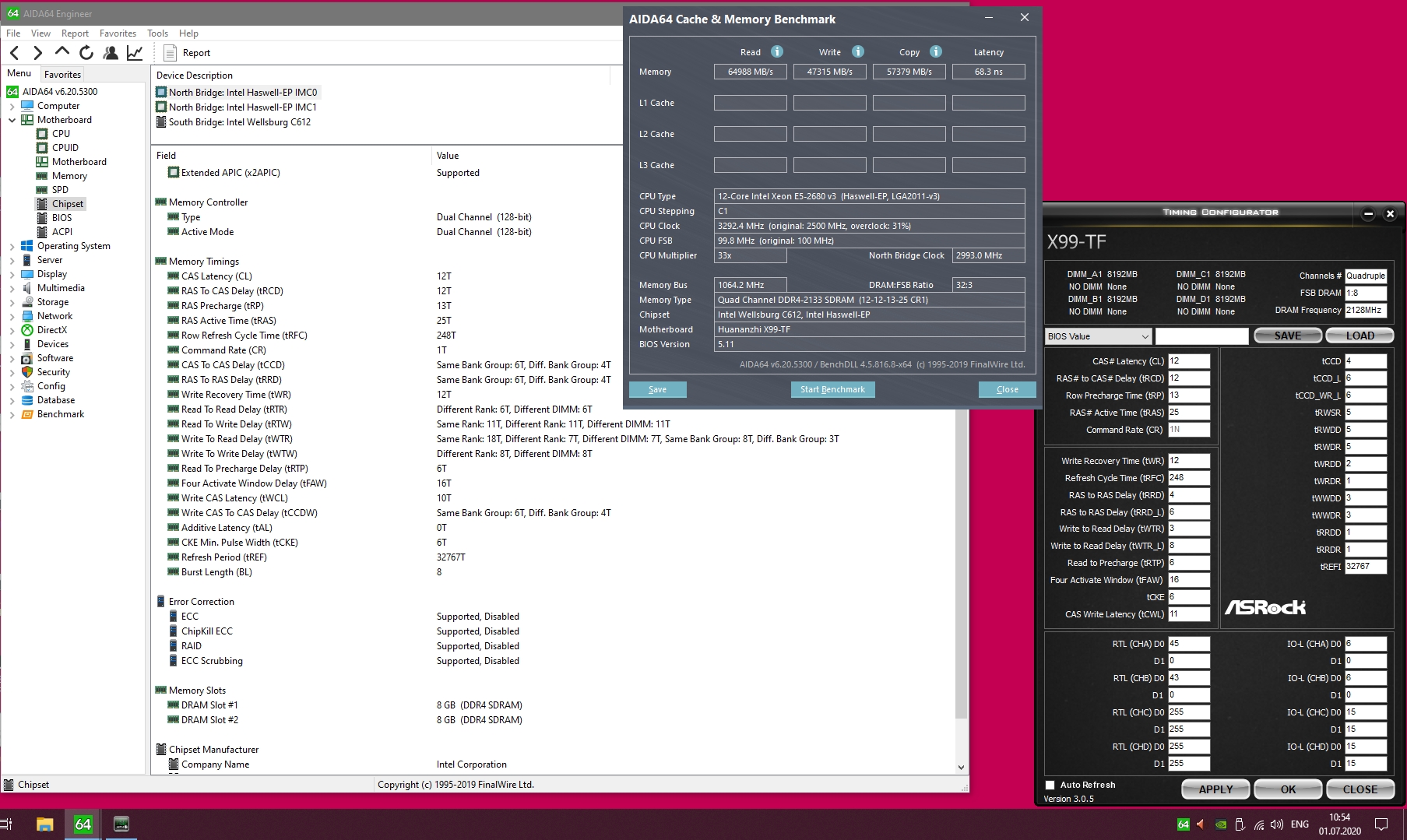The image size is (1407, 840).
Task: Expand the Computer tree node
Action: tap(12, 106)
